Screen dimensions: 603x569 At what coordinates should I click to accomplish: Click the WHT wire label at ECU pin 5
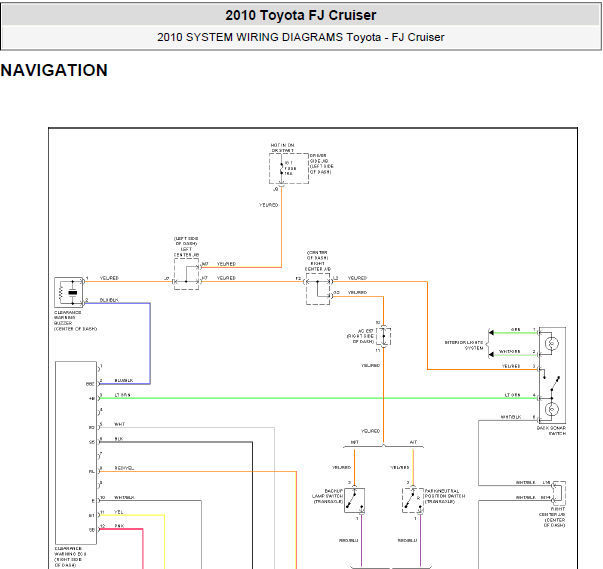[120, 424]
